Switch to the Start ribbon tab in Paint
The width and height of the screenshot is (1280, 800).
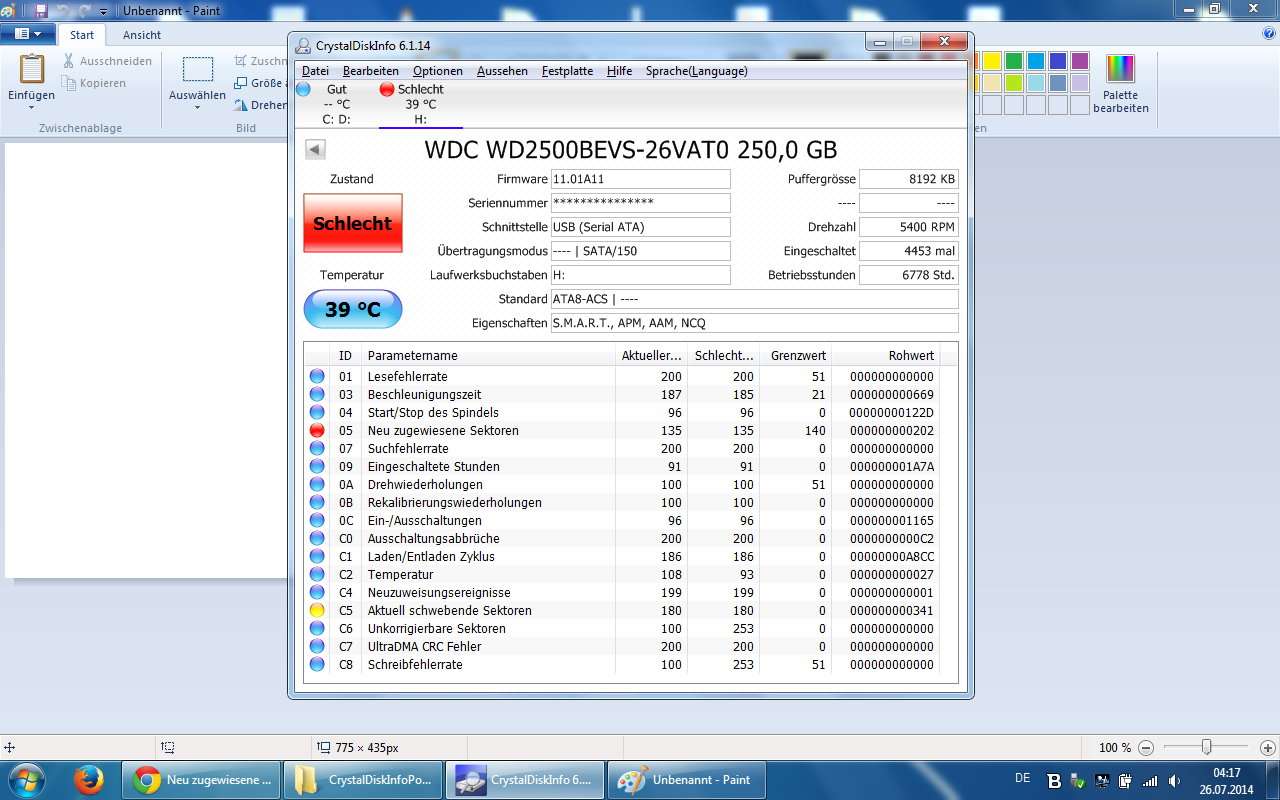point(82,35)
